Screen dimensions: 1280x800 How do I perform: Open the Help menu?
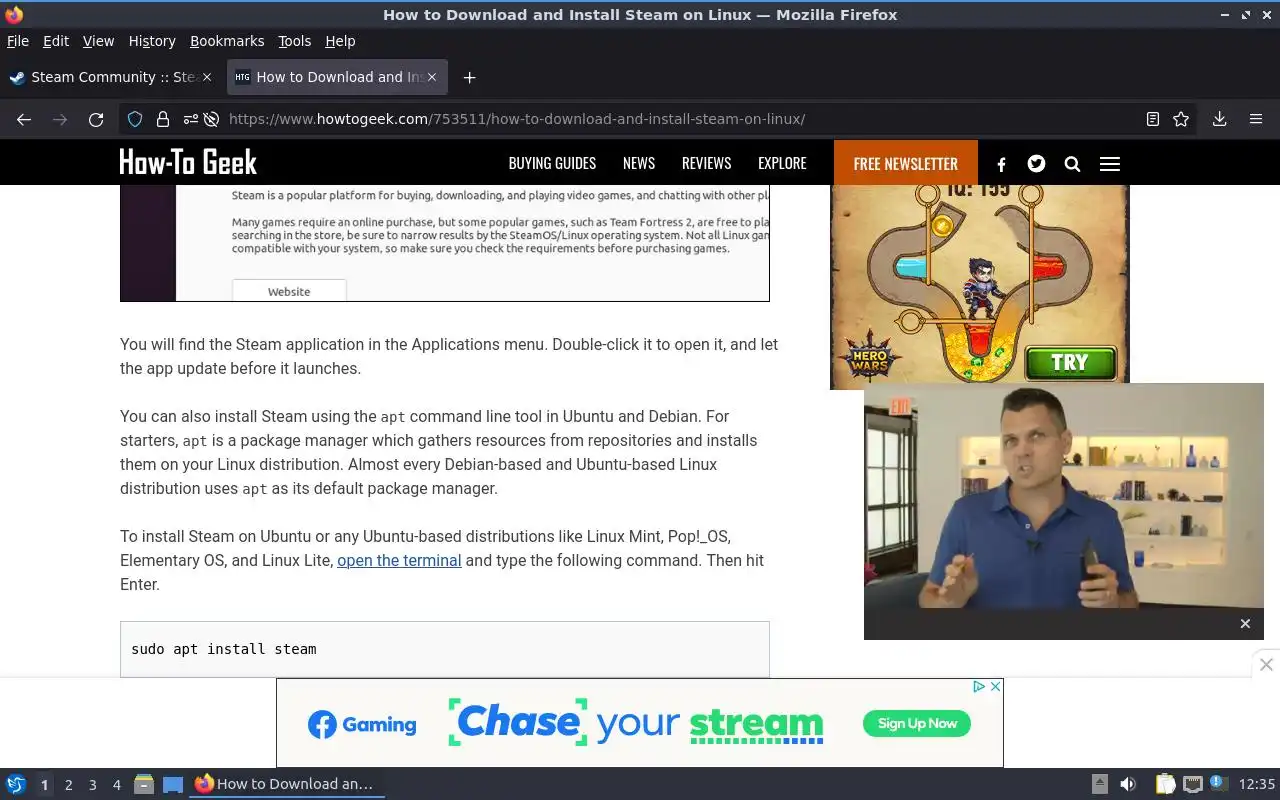click(340, 41)
